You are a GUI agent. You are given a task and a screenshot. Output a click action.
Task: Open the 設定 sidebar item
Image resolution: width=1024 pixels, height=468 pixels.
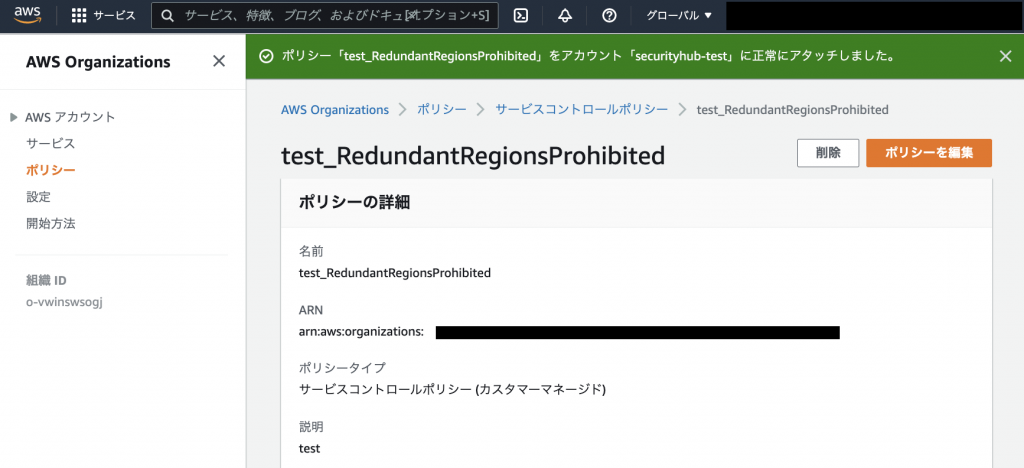click(38, 197)
